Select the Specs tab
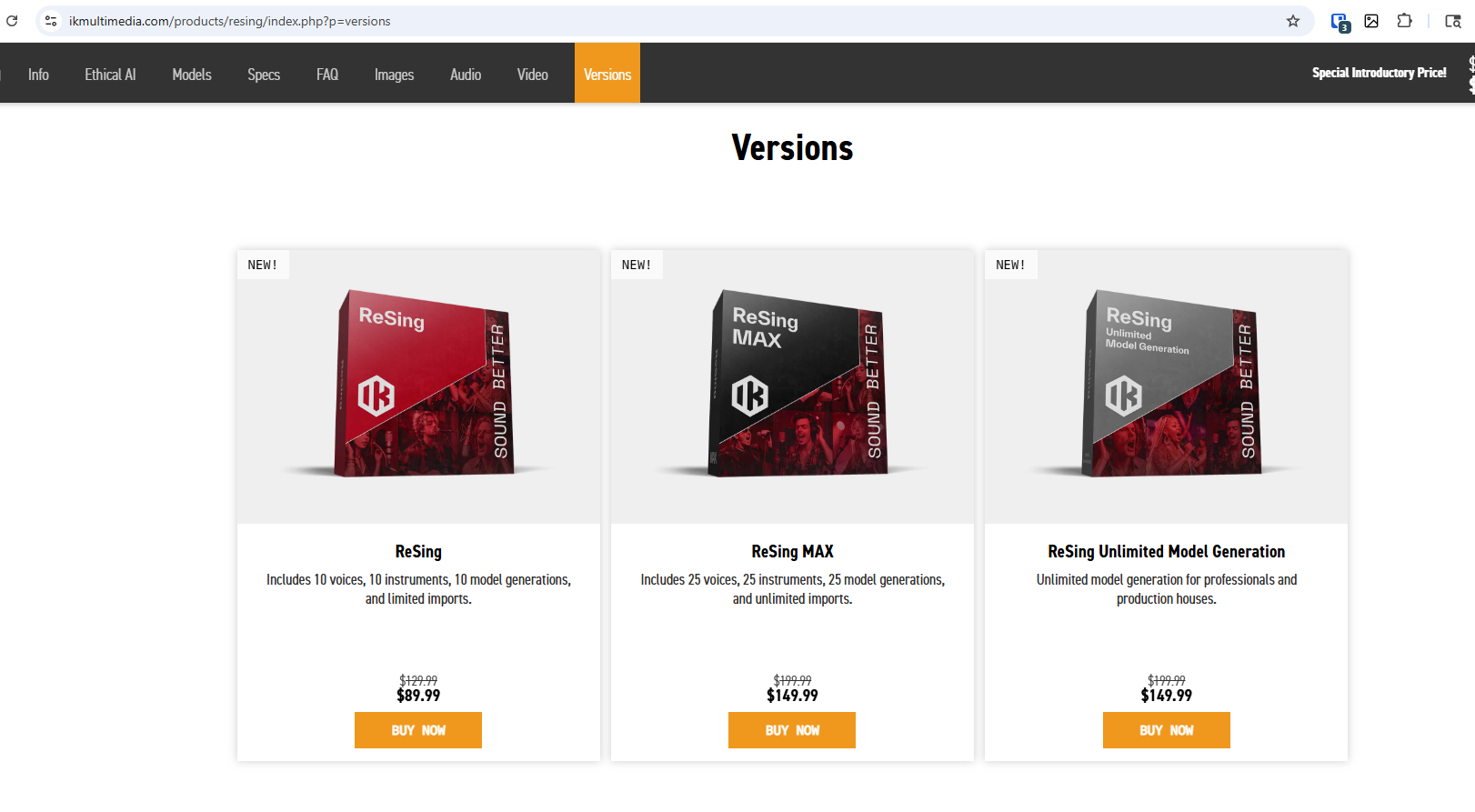This screenshot has height=812, width=1475. (264, 75)
